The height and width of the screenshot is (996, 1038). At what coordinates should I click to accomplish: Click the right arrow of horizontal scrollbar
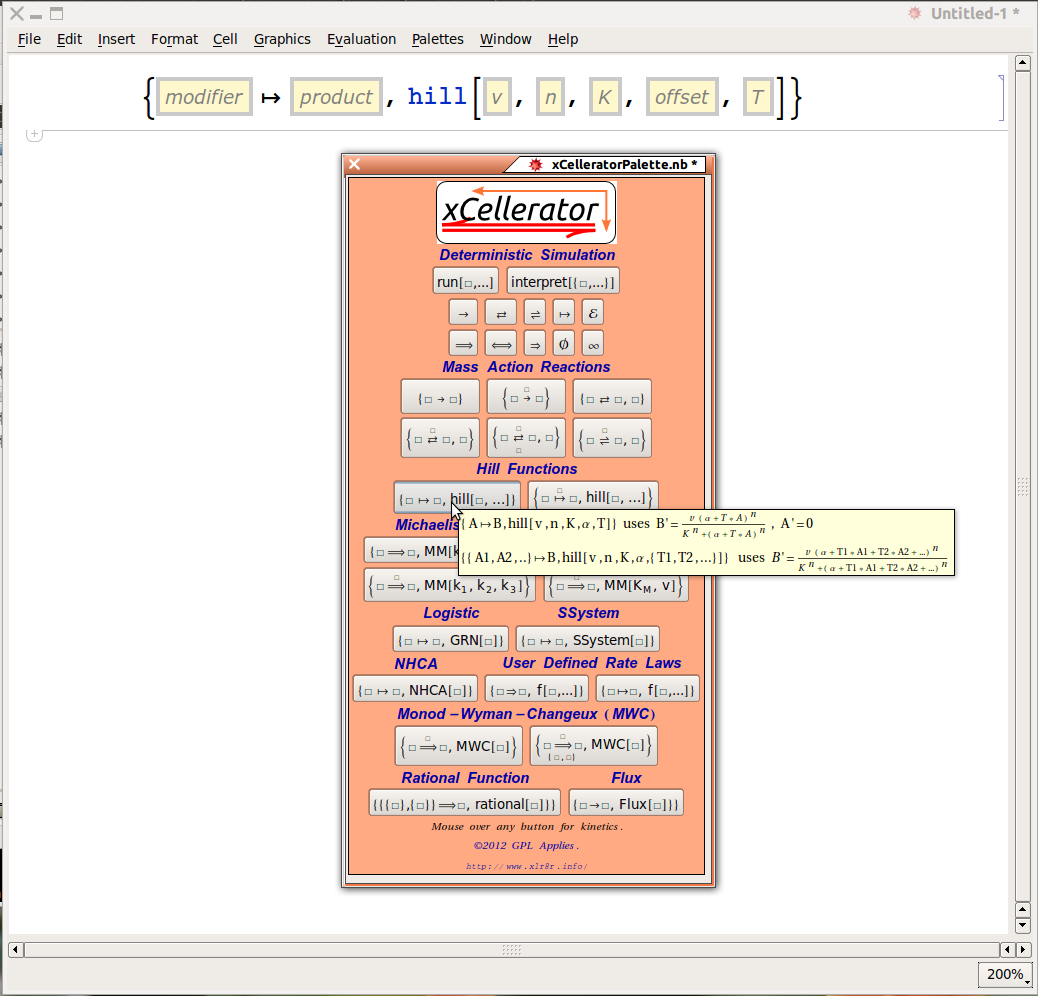pyautogui.click(x=1023, y=950)
